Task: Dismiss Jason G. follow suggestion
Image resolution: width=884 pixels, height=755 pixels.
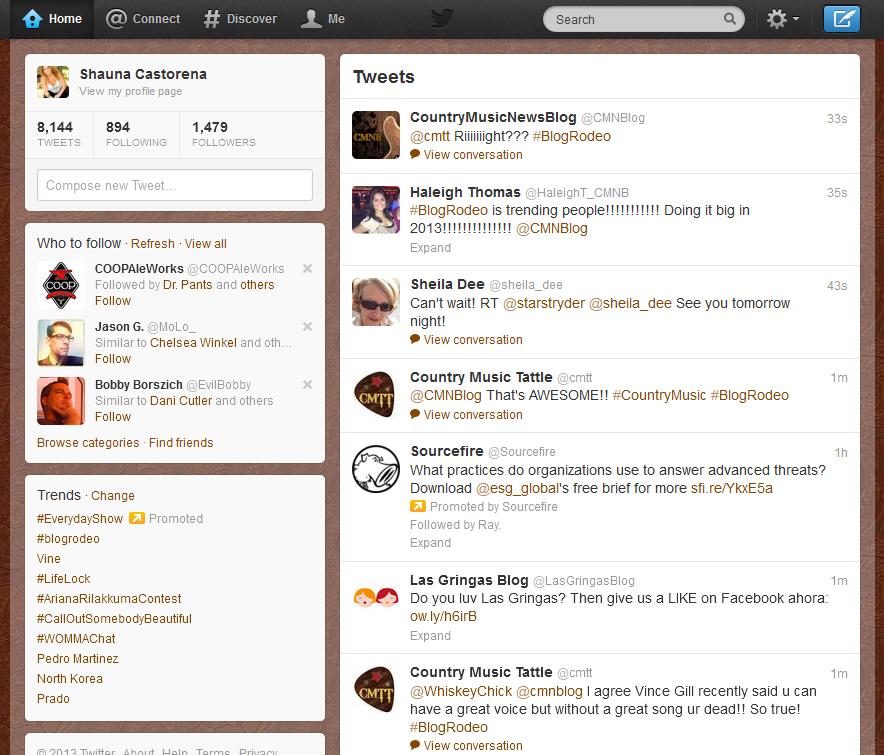Action: pos(307,327)
